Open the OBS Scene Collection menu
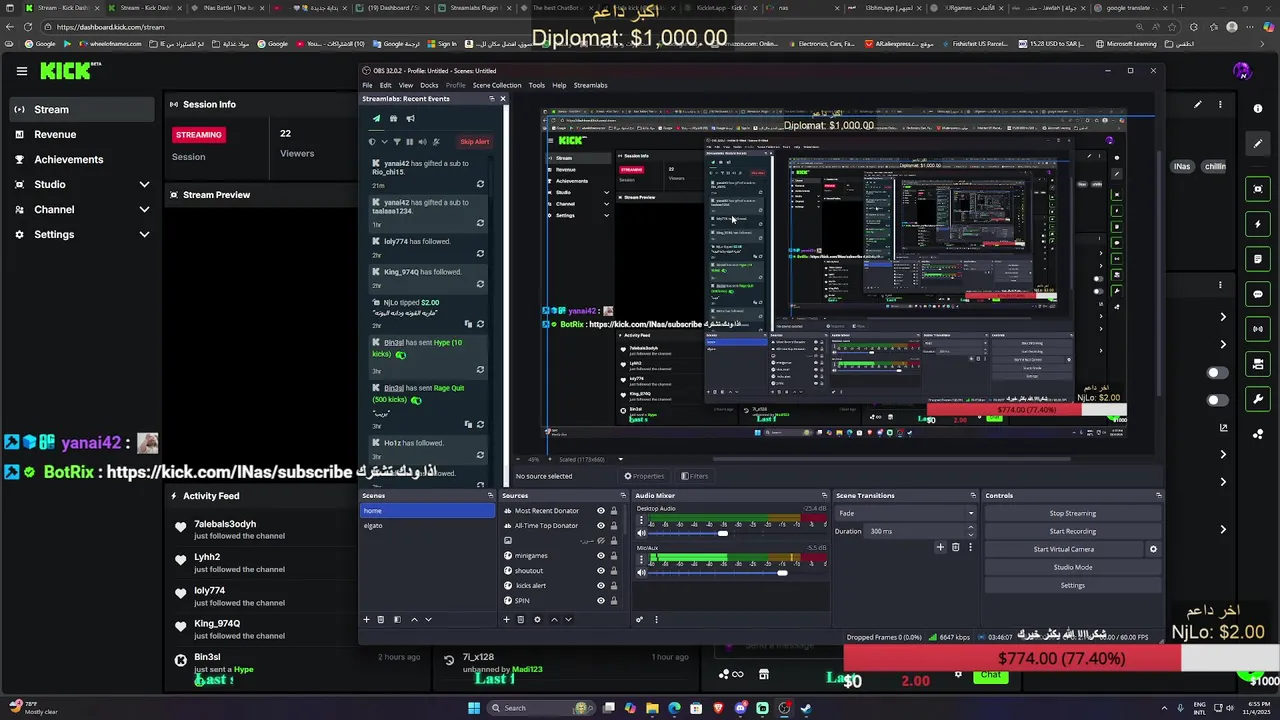Viewport: 1280px width, 720px height. coord(497,85)
